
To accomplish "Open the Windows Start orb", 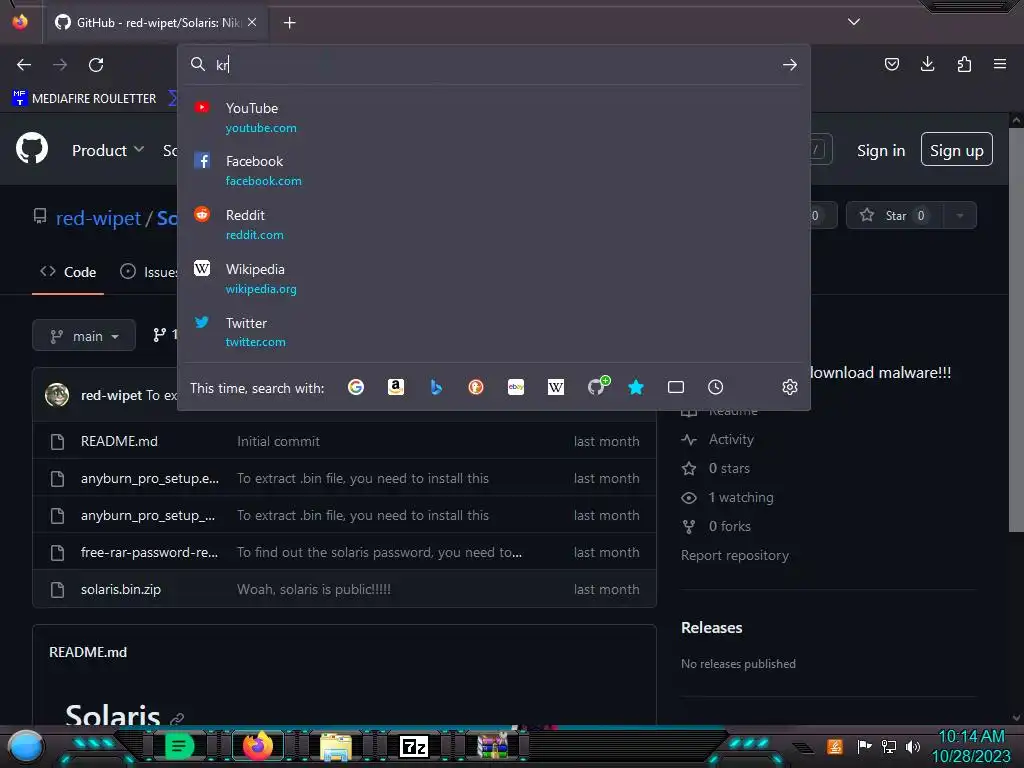I will pos(25,746).
